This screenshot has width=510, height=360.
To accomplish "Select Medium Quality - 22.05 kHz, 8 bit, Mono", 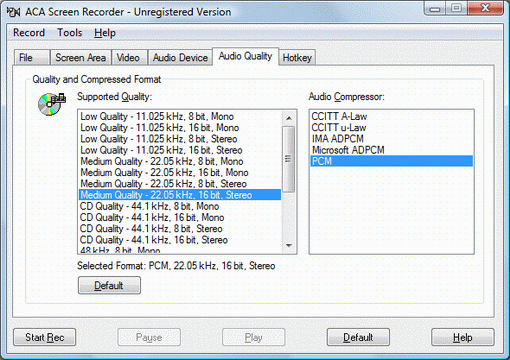I will pos(180,161).
